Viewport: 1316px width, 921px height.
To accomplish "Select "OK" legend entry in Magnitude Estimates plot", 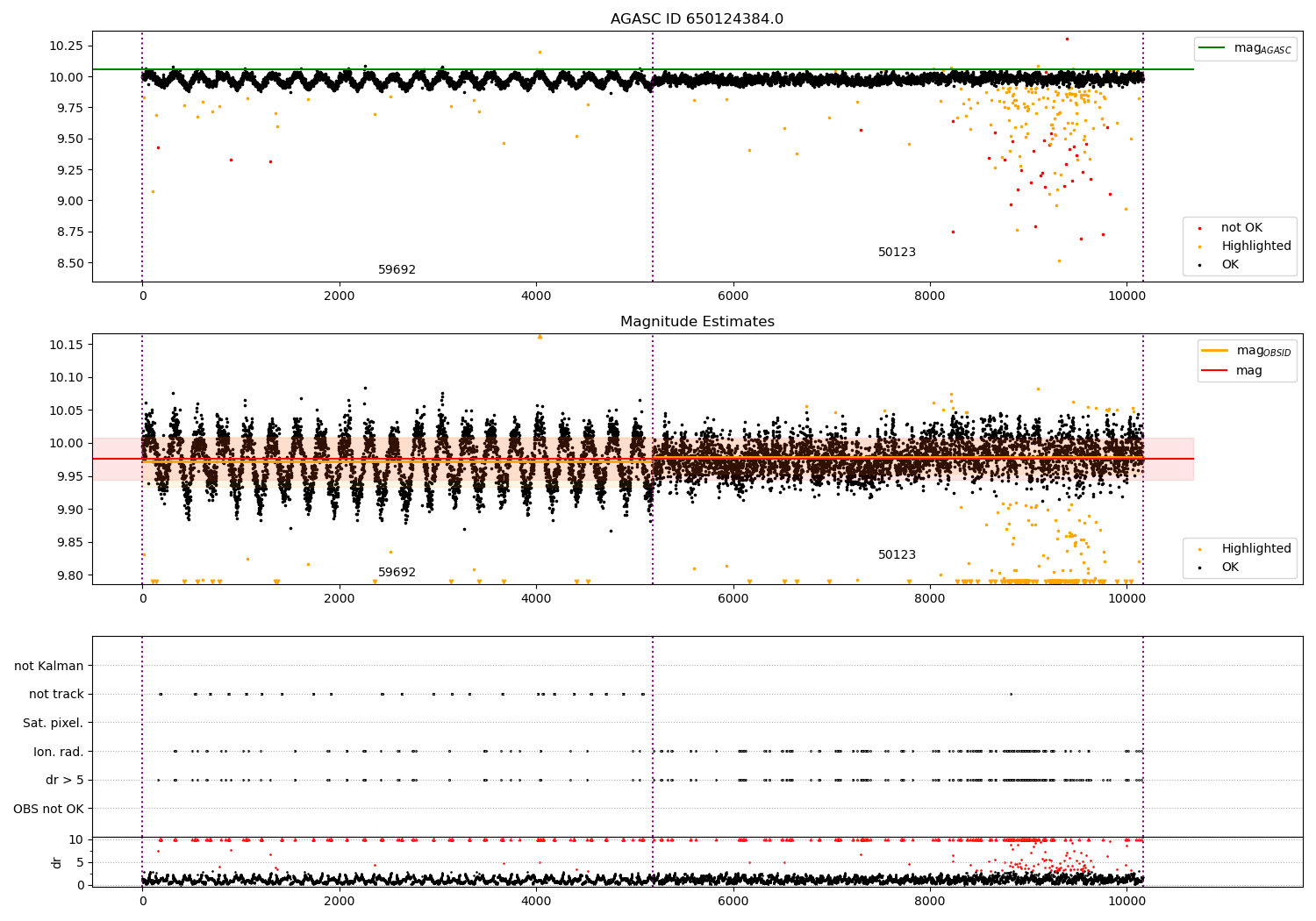I will click(x=1230, y=568).
